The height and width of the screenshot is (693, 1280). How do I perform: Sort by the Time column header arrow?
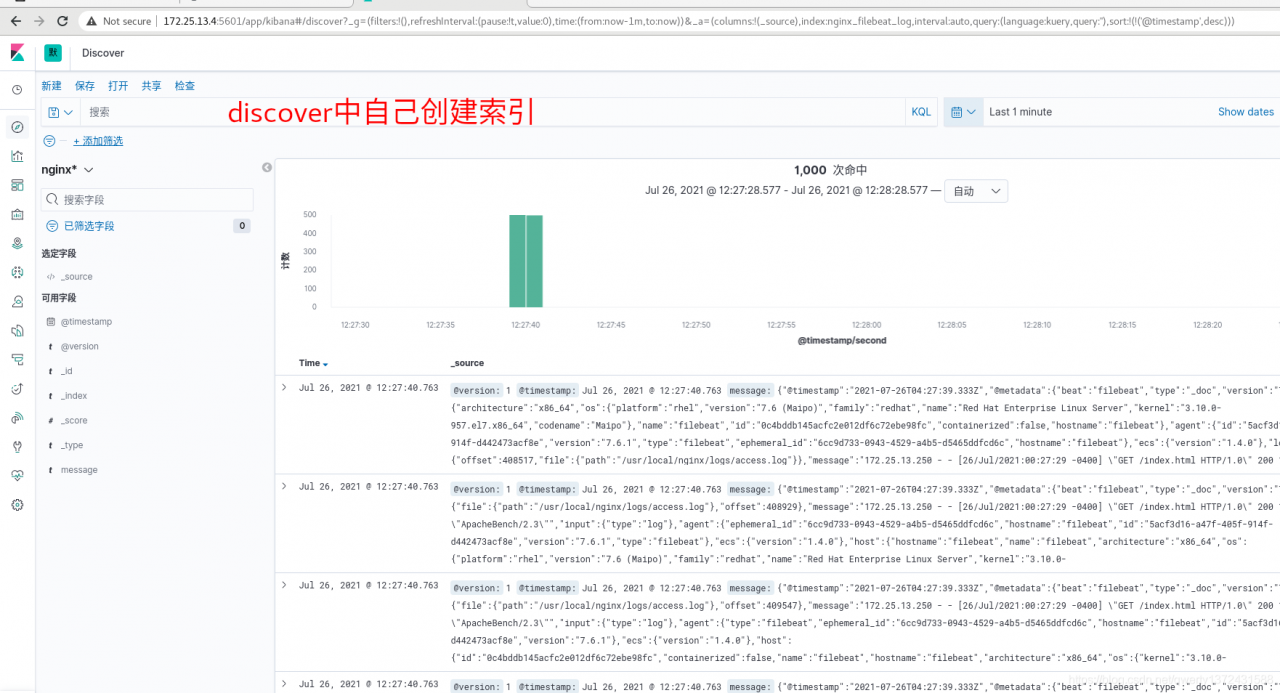coord(325,364)
